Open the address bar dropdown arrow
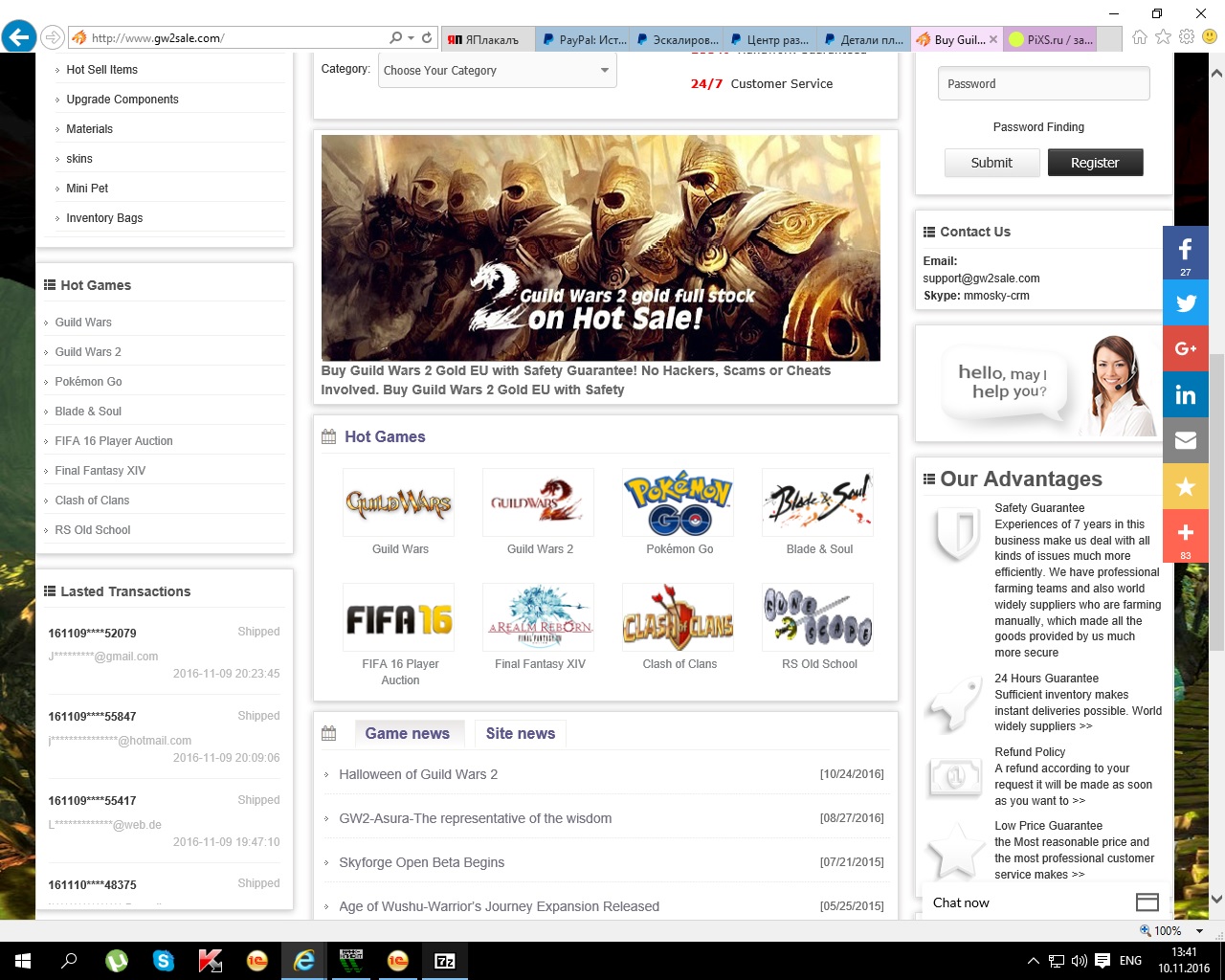Screen dimensions: 1225x980 tap(412, 38)
